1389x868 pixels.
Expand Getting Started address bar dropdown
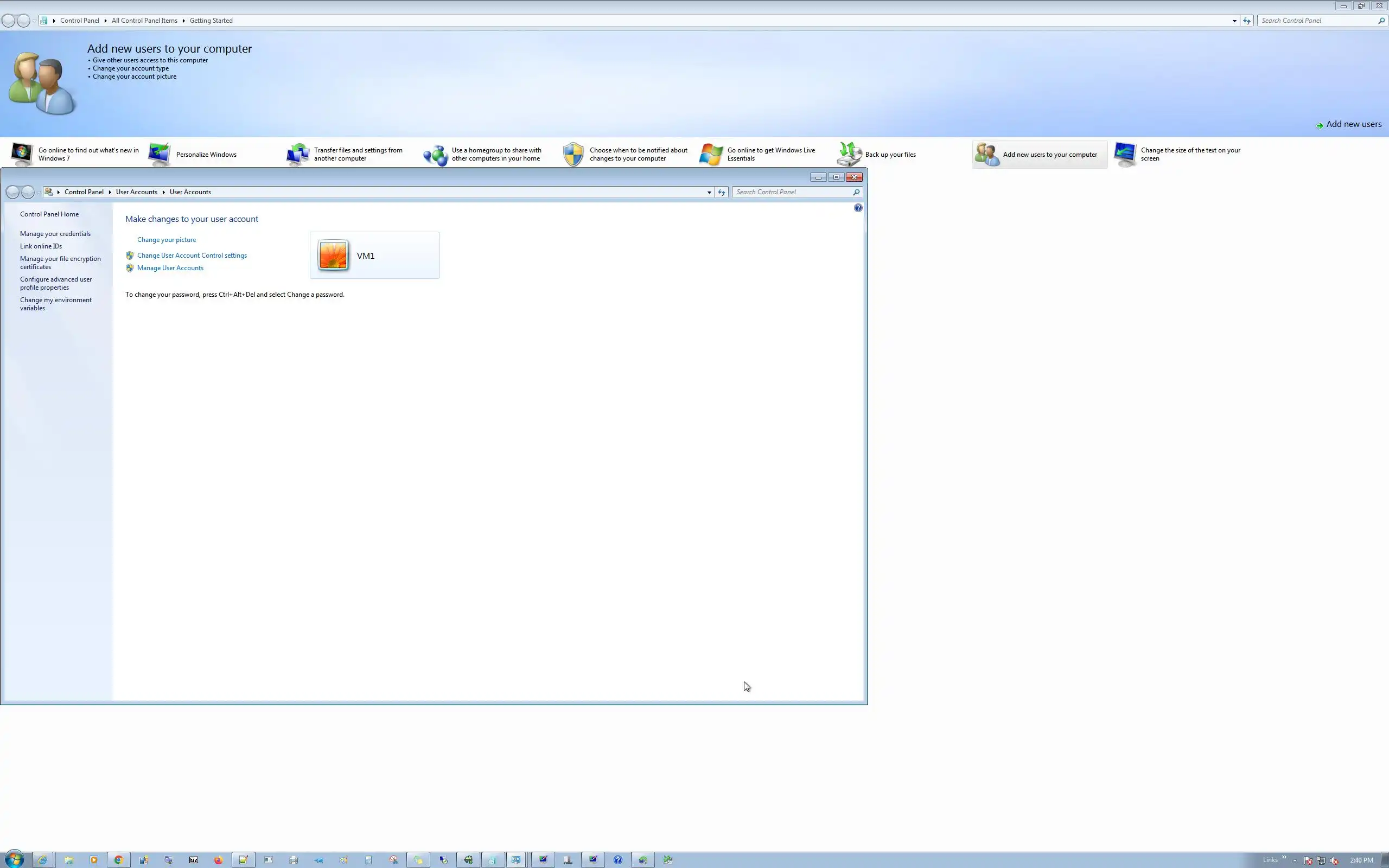[x=1234, y=21]
